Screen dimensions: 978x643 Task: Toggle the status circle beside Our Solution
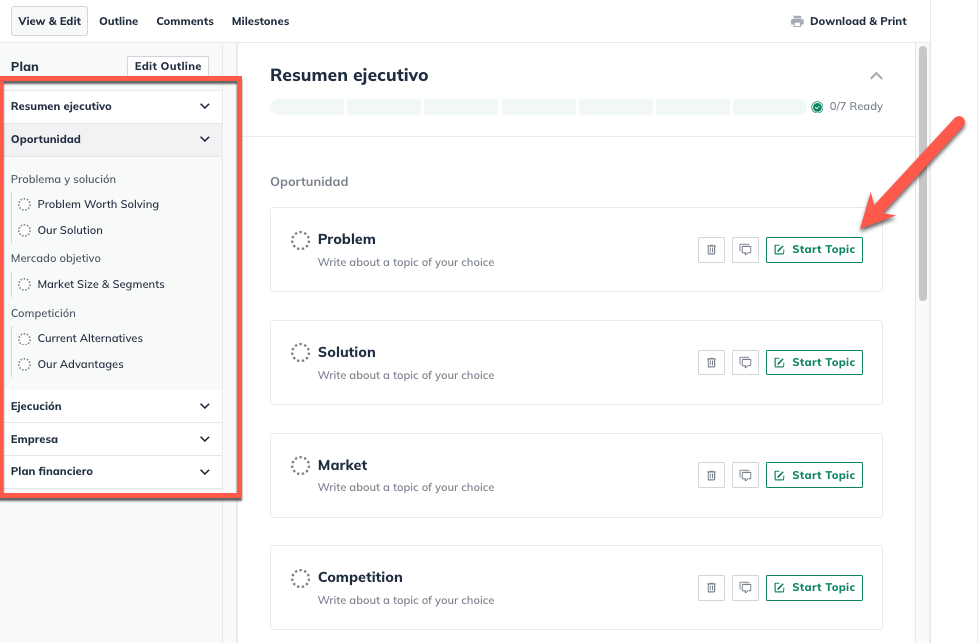[x=24, y=230]
